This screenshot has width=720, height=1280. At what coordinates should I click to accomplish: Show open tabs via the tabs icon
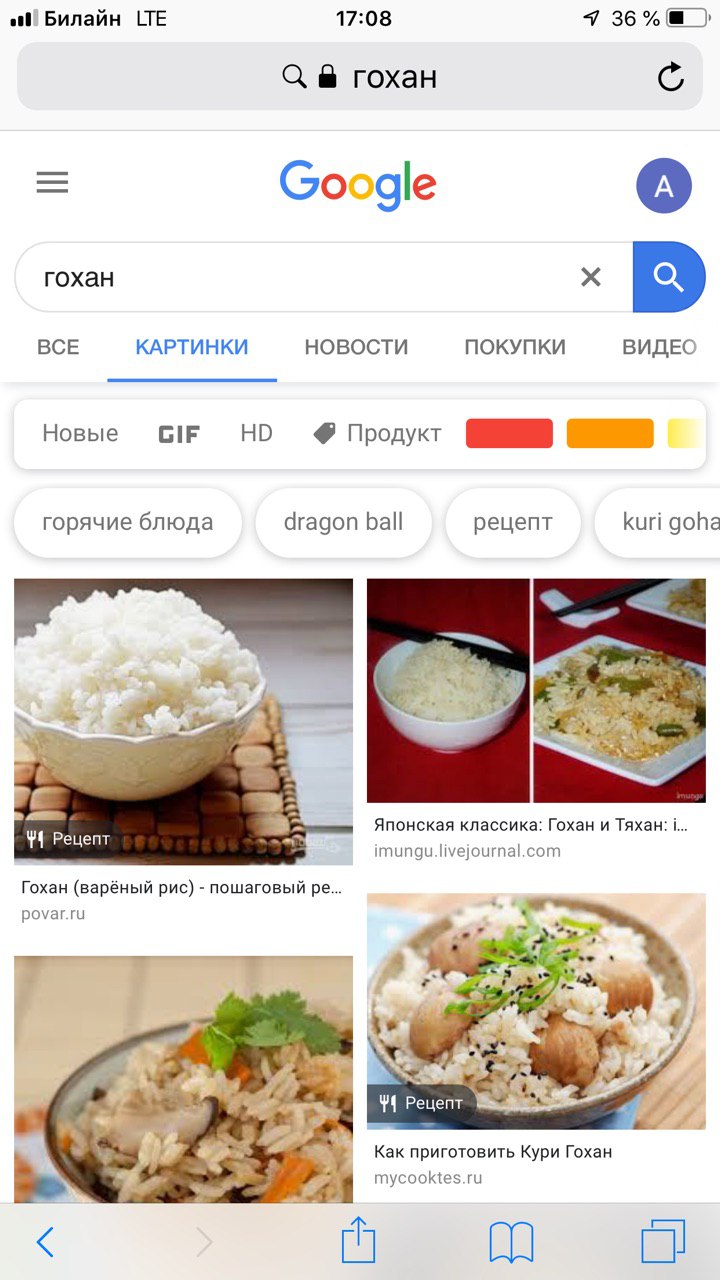pyautogui.click(x=663, y=1241)
